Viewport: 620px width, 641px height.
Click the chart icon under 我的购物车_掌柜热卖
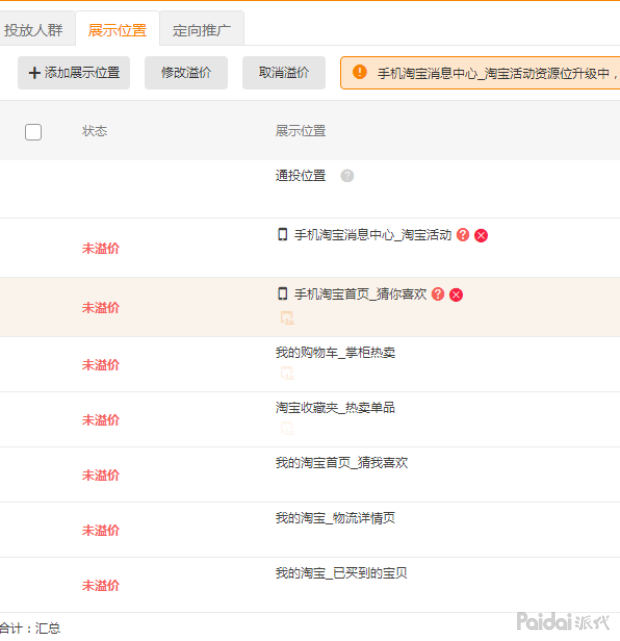point(287,373)
